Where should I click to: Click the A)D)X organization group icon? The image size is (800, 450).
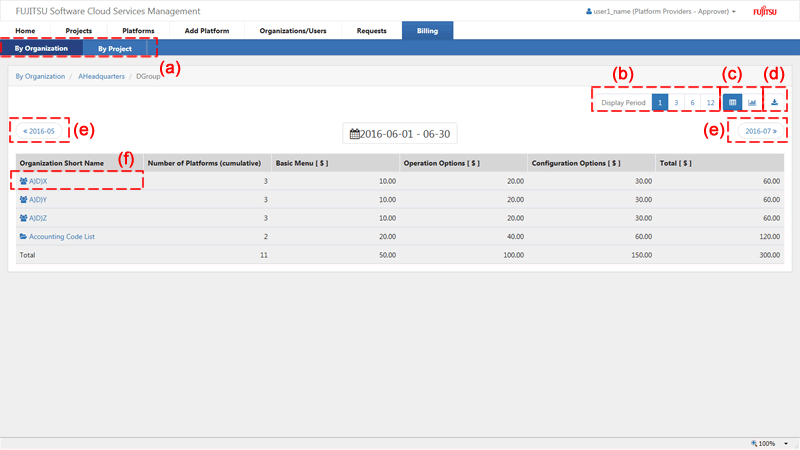[x=23, y=181]
